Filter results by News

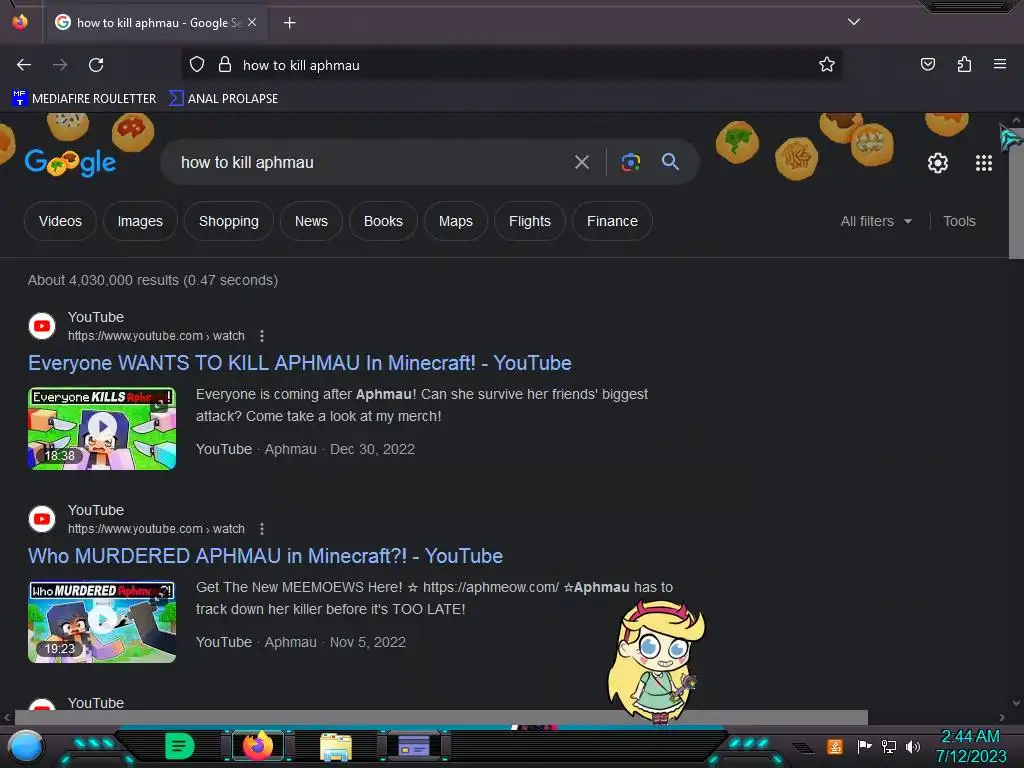tap(311, 221)
